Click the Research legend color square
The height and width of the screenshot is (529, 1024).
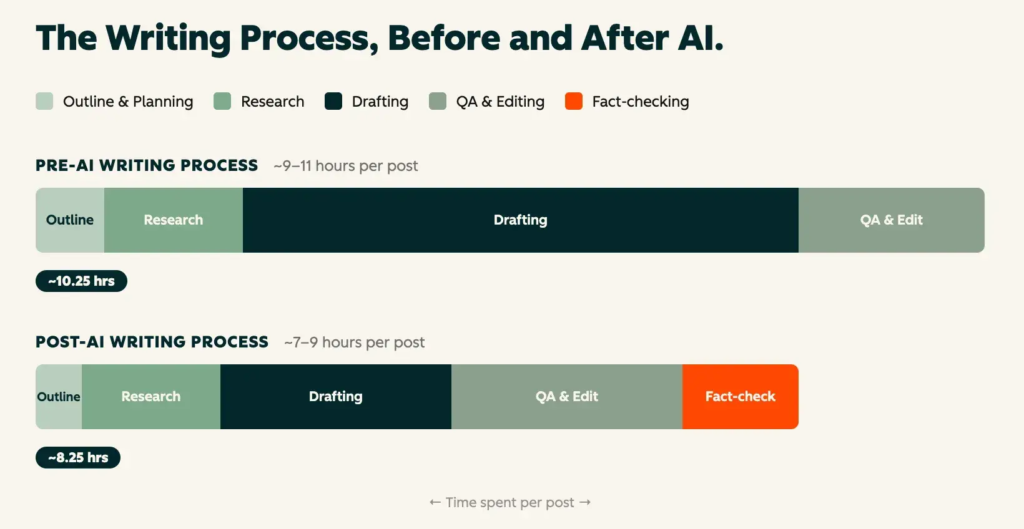[222, 101]
